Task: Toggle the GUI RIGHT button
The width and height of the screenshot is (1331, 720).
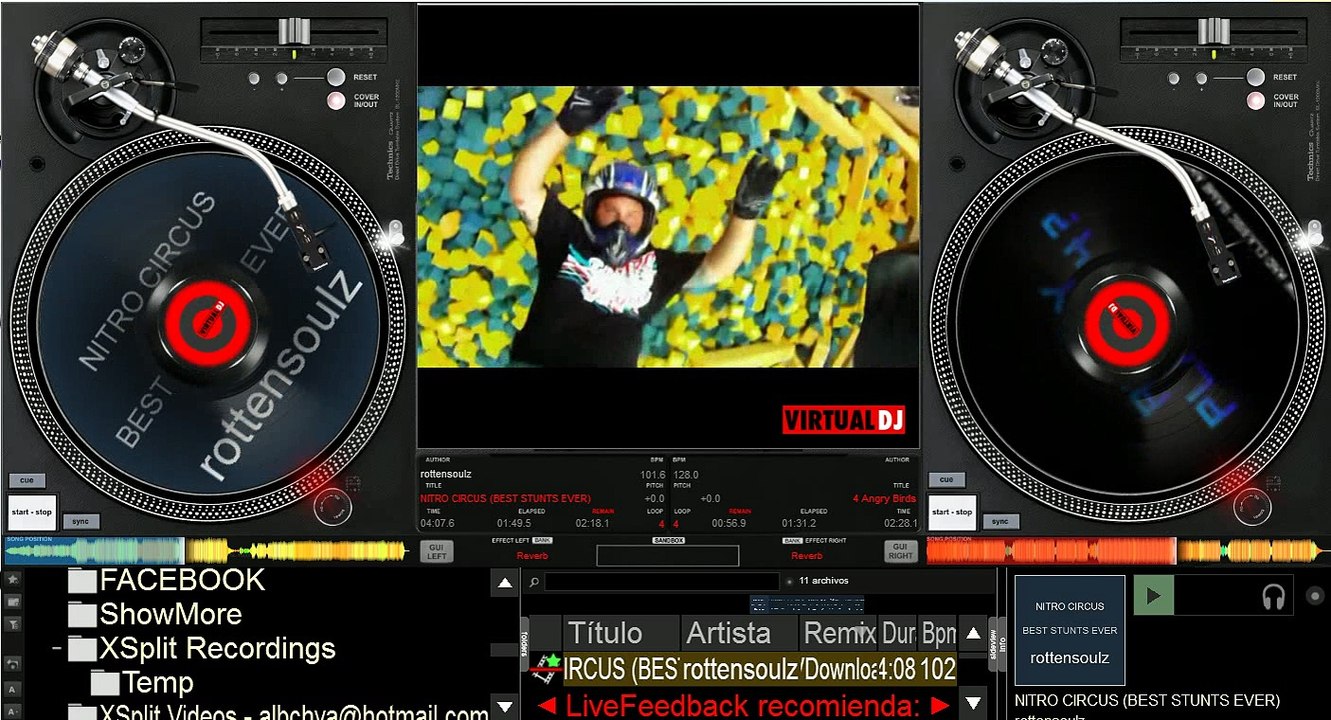Action: 900,551
